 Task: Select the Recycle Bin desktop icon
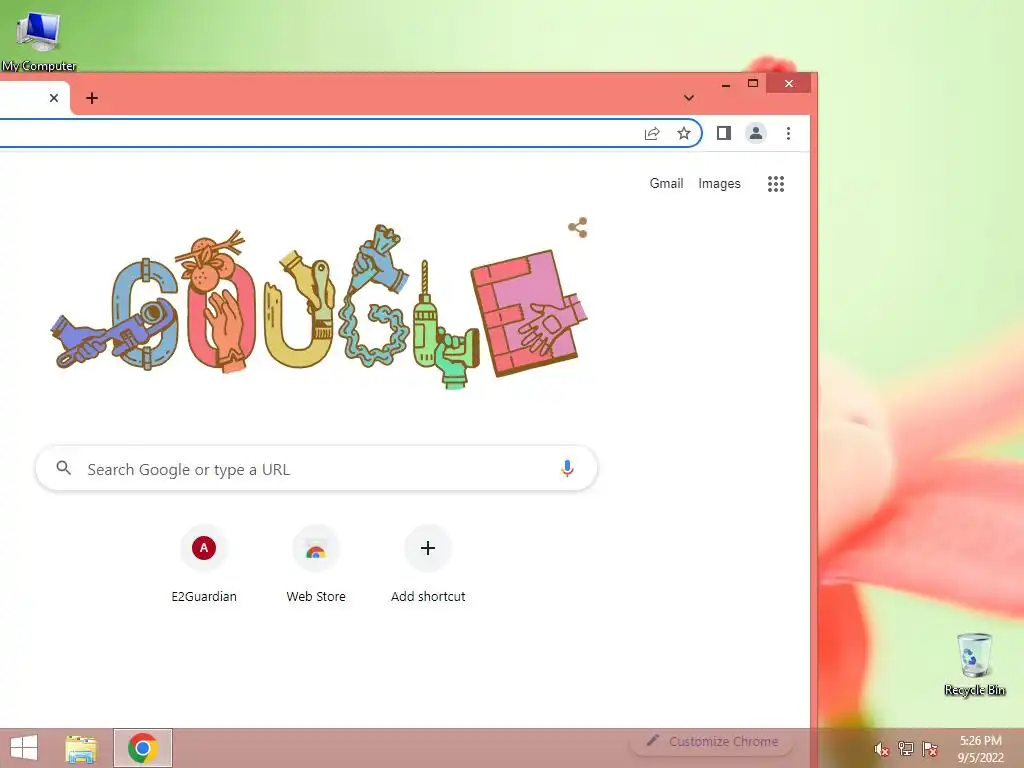pos(974,664)
